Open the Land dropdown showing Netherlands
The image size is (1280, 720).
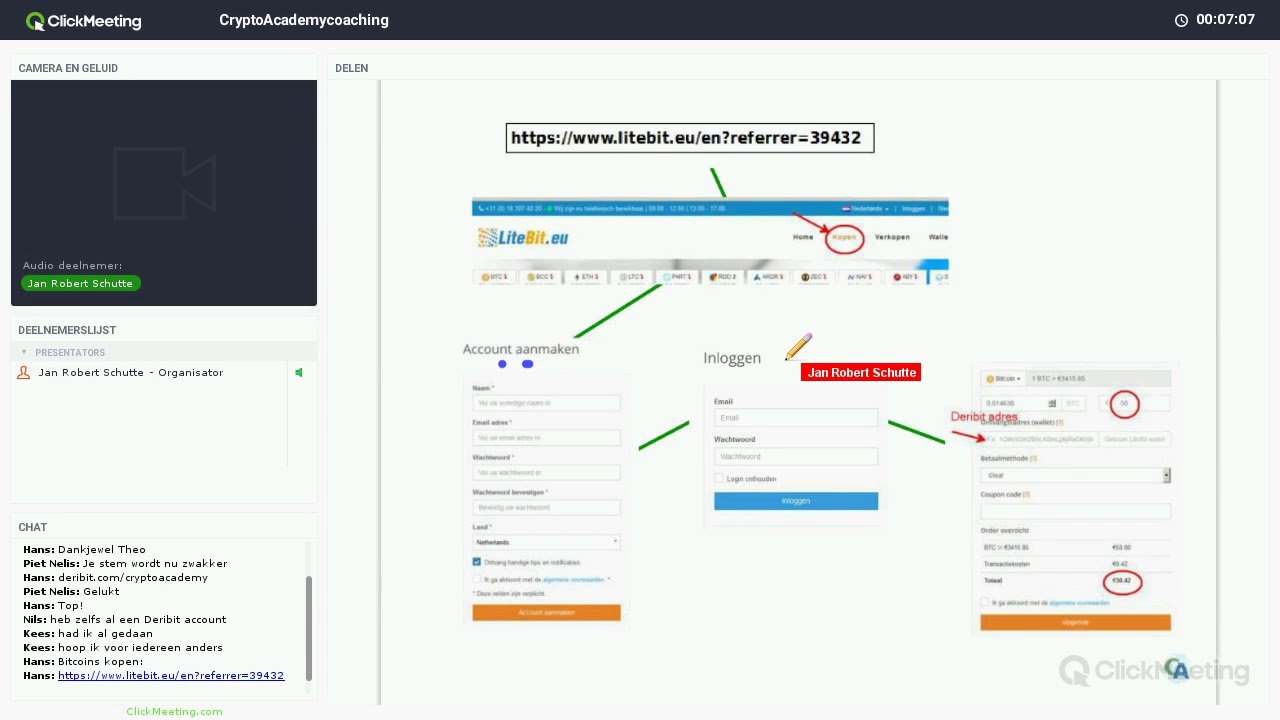547,542
